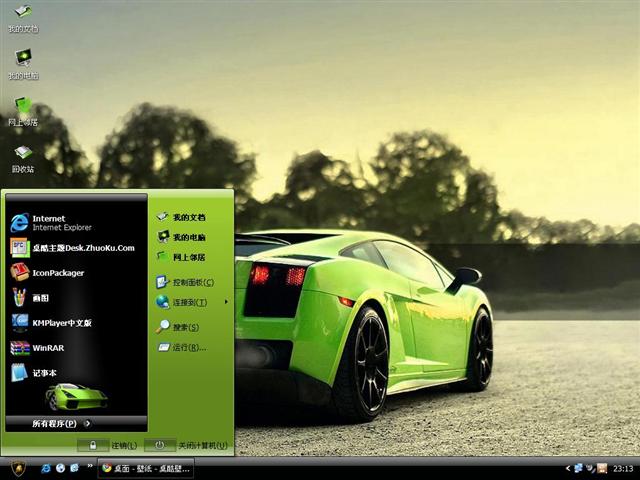Click the 23:13 taskbar clock
Image resolution: width=640 pixels, height=480 pixels.
coord(622,469)
